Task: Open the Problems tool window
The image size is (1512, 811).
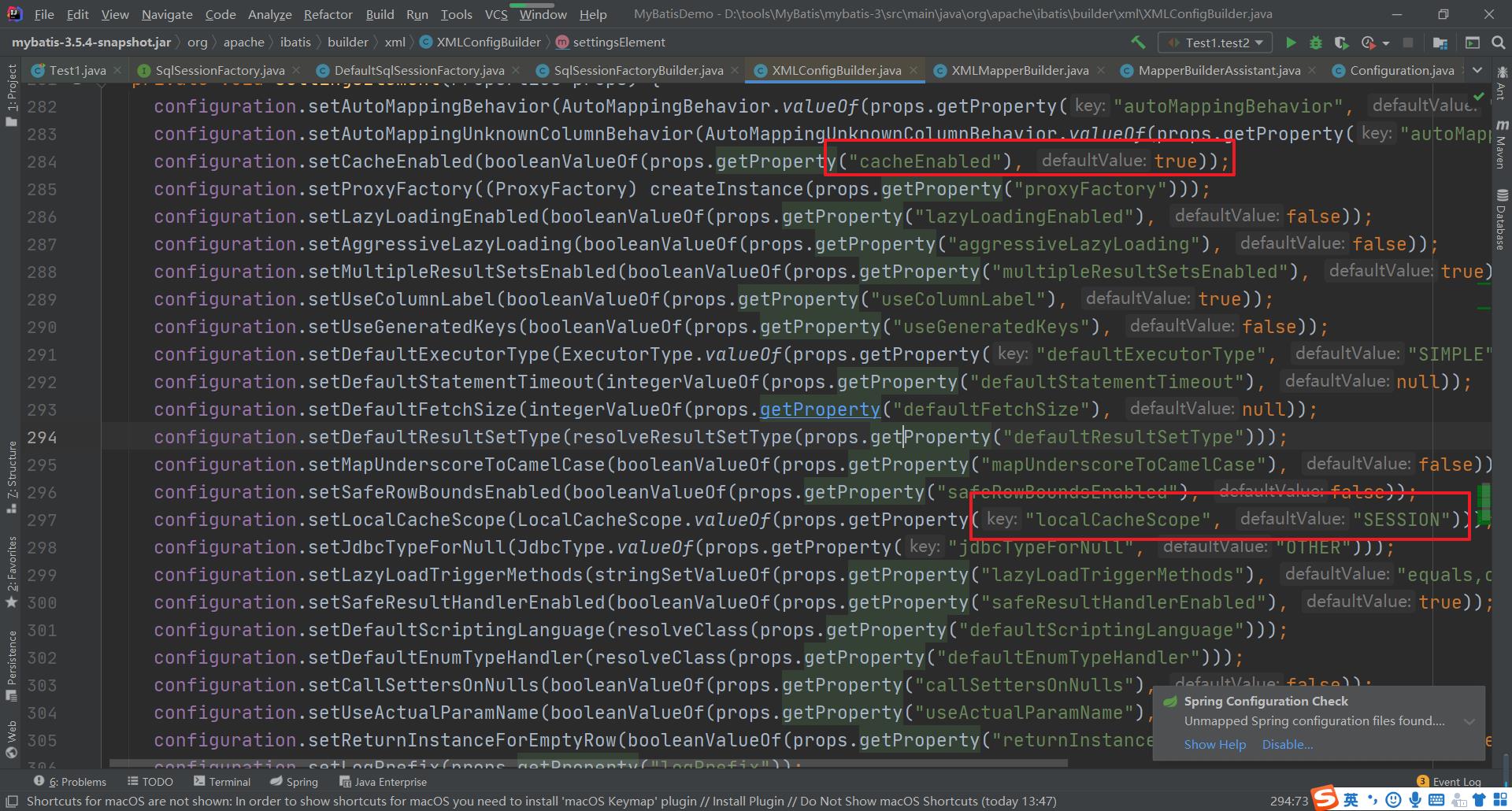Action: (x=69, y=781)
